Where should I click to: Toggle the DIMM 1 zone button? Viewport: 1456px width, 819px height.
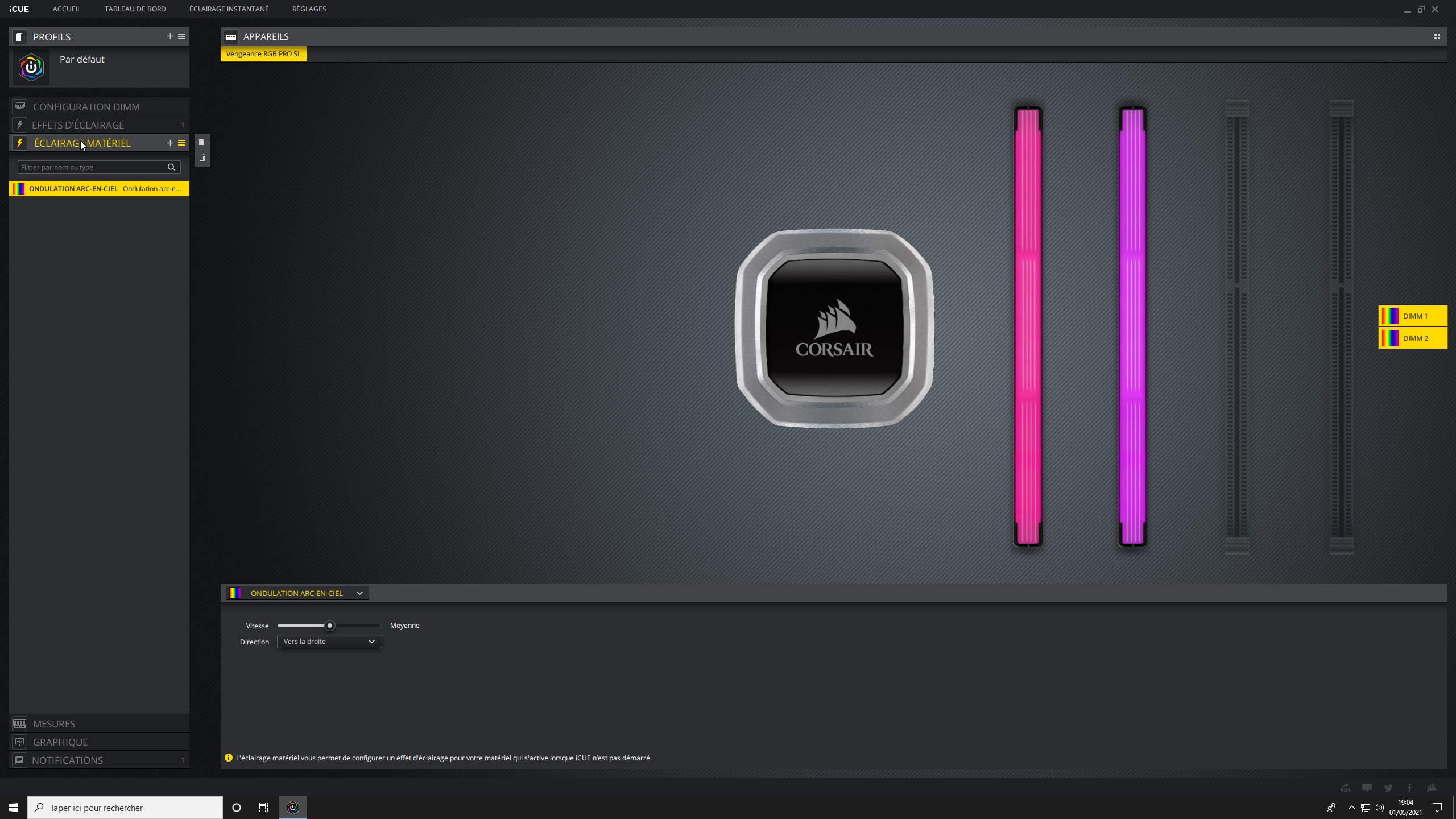[x=1413, y=316]
